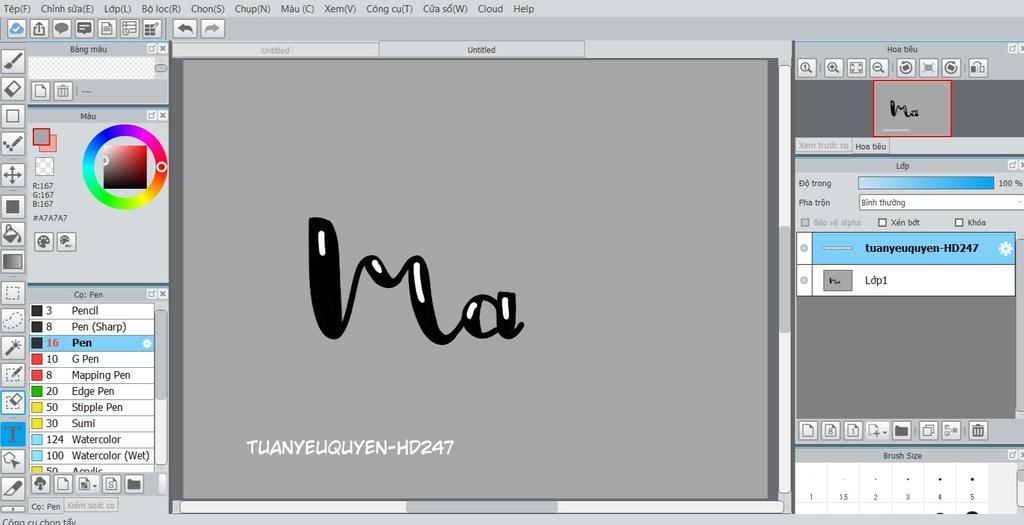1024x525 pixels.
Task: Select the Pencil brush
Action: click(x=91, y=311)
